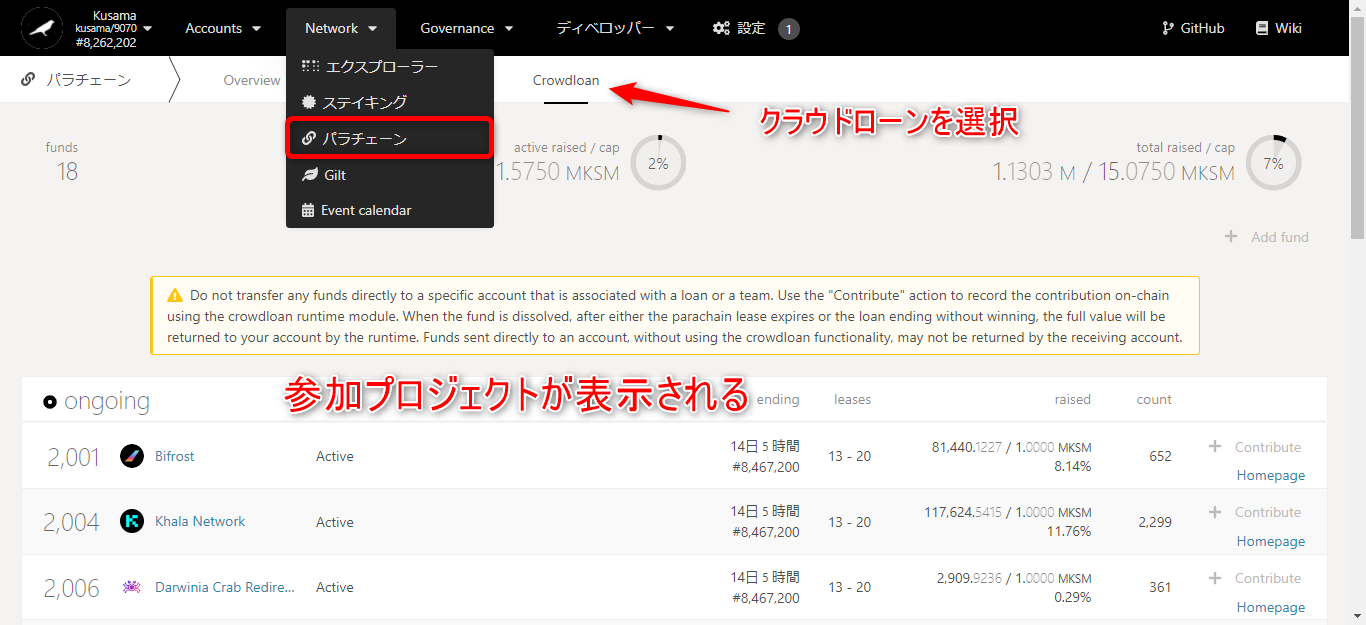The image size is (1366, 625).
Task: Expand the Network menu
Action: click(x=341, y=28)
